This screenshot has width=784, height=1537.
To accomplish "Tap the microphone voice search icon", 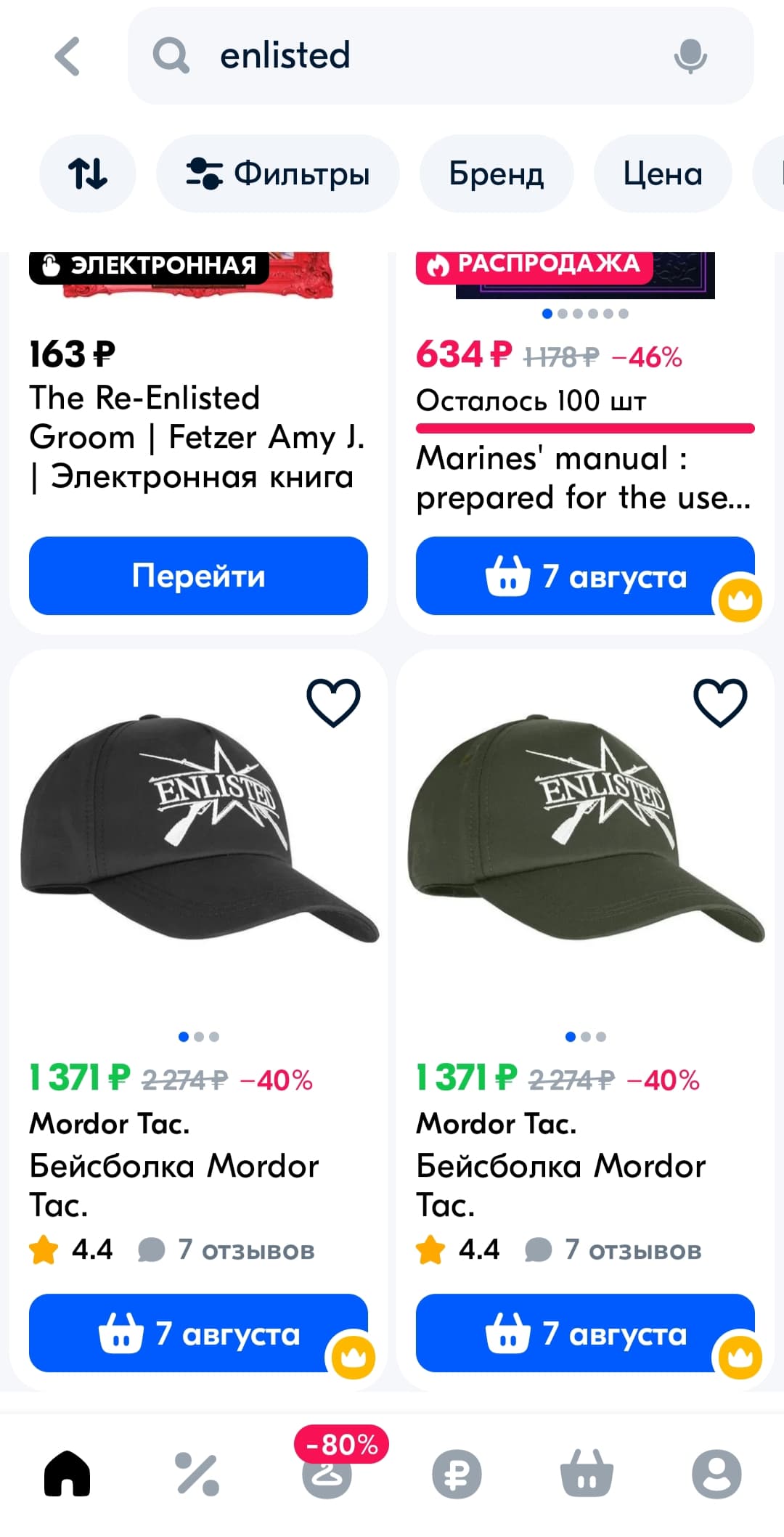I will (x=690, y=56).
